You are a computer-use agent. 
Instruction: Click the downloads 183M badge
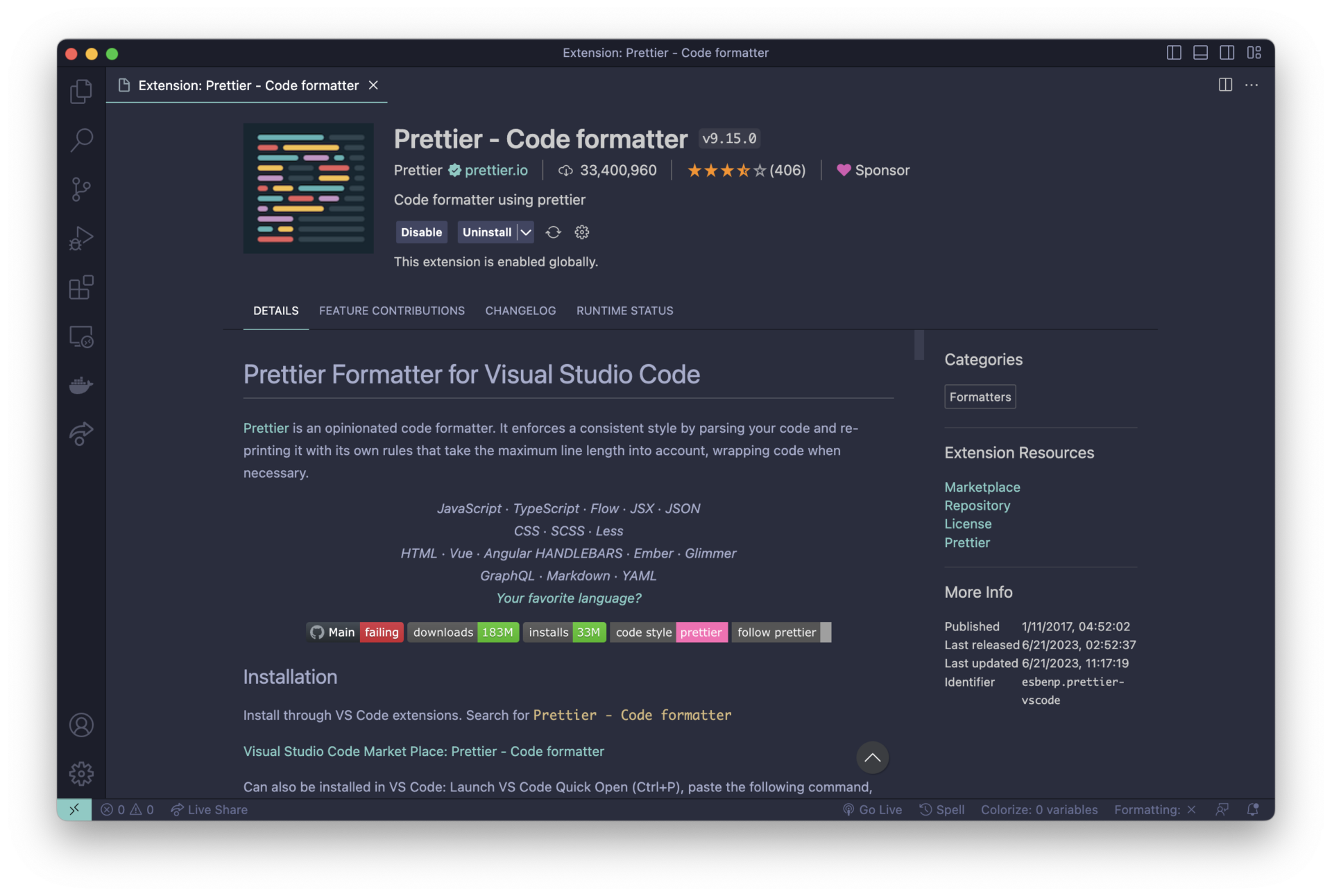(463, 632)
